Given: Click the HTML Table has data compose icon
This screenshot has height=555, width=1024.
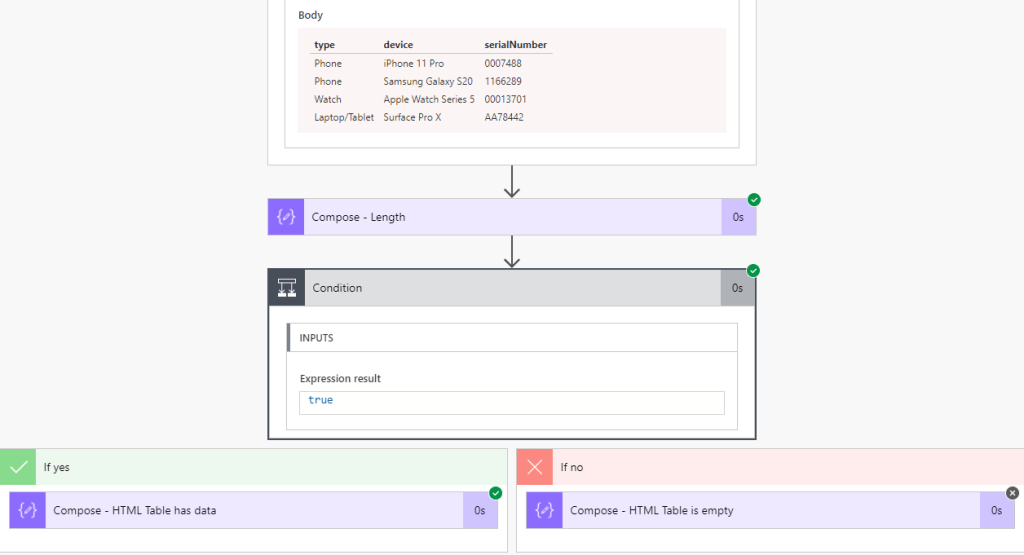Looking at the screenshot, I should 28,510.
